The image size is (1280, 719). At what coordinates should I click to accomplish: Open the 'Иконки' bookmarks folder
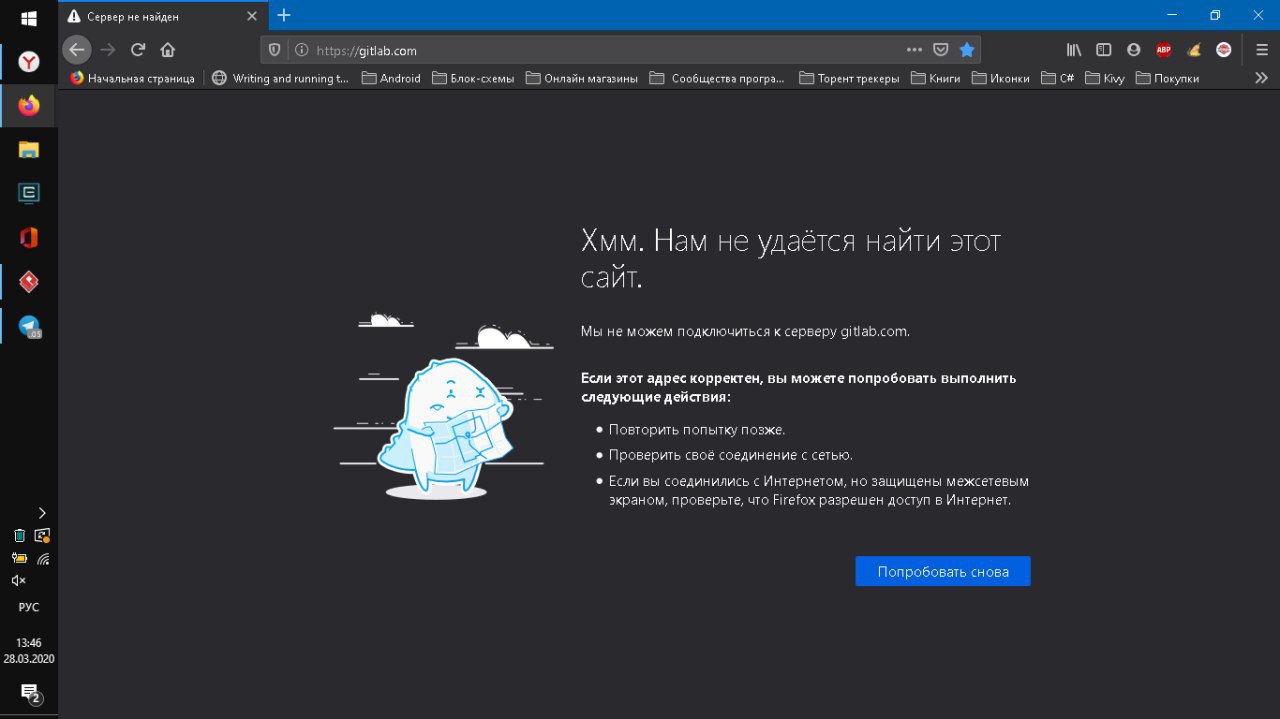[x=1000, y=78]
